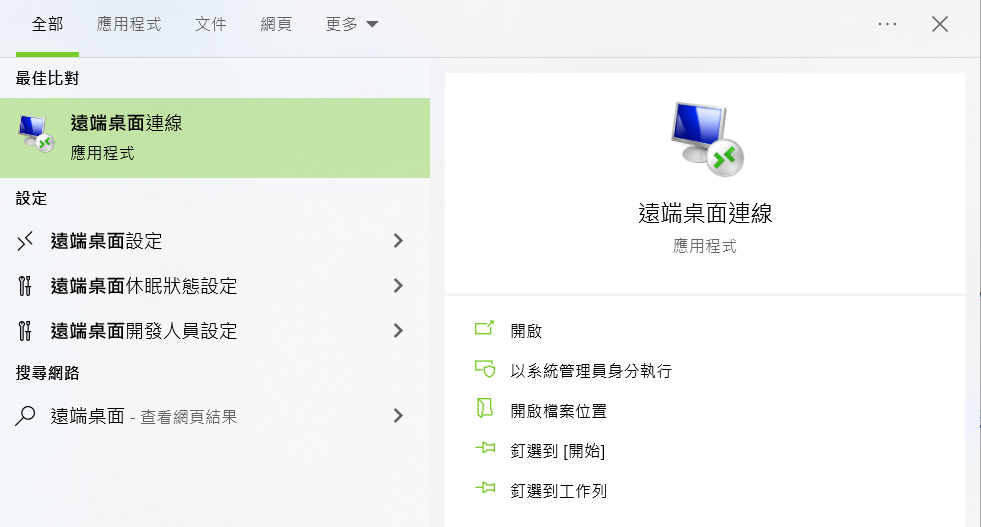Open the three-dots options menu

[887, 24]
